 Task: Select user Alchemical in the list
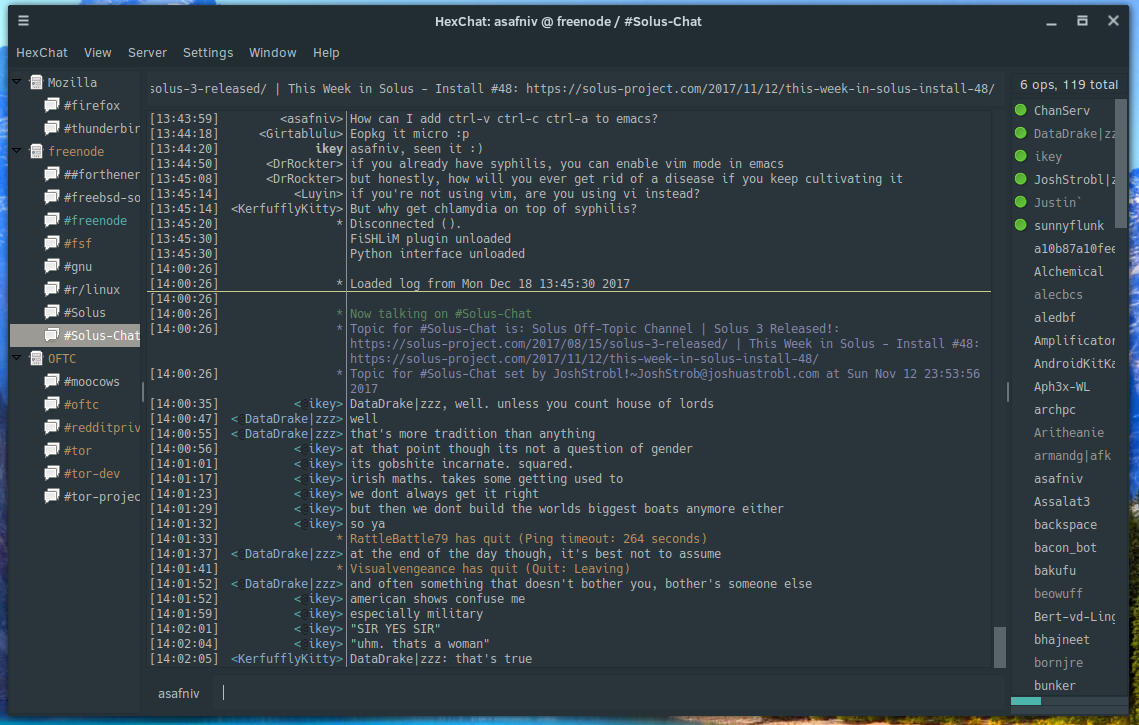(x=1069, y=272)
